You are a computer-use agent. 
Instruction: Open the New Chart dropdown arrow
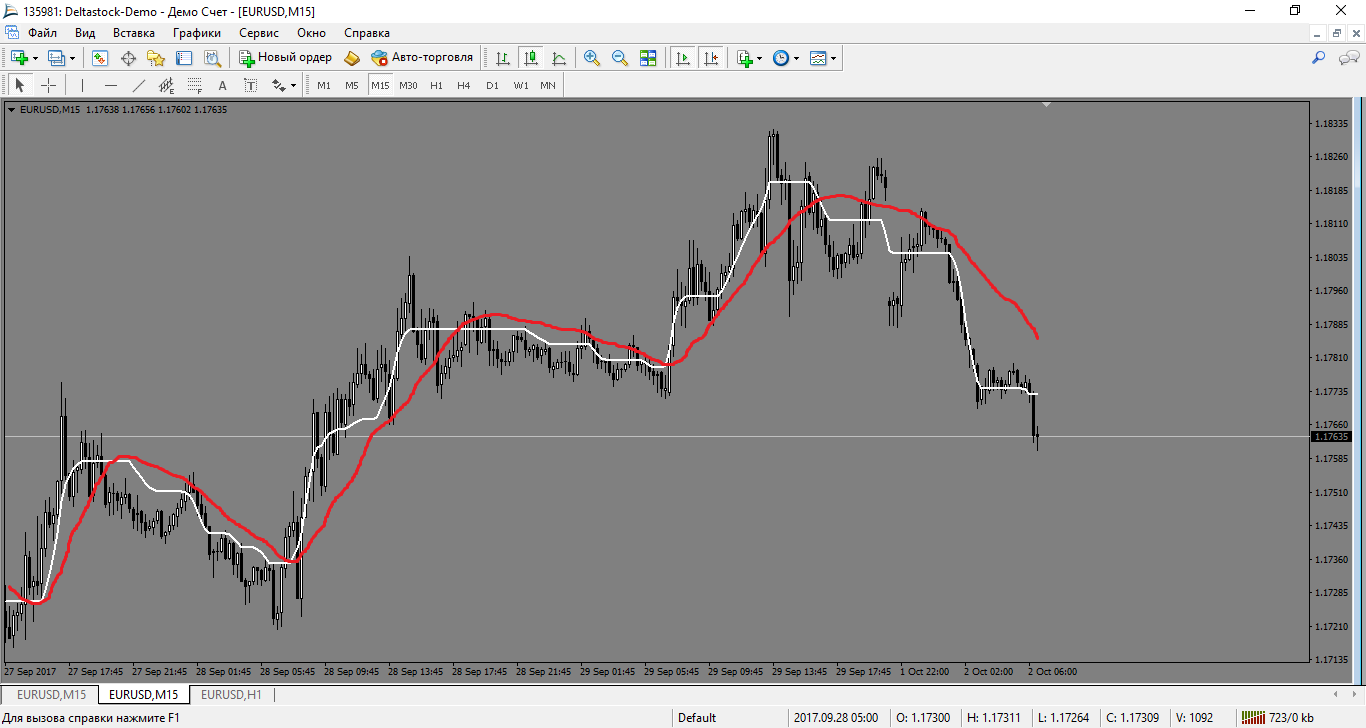[35, 58]
